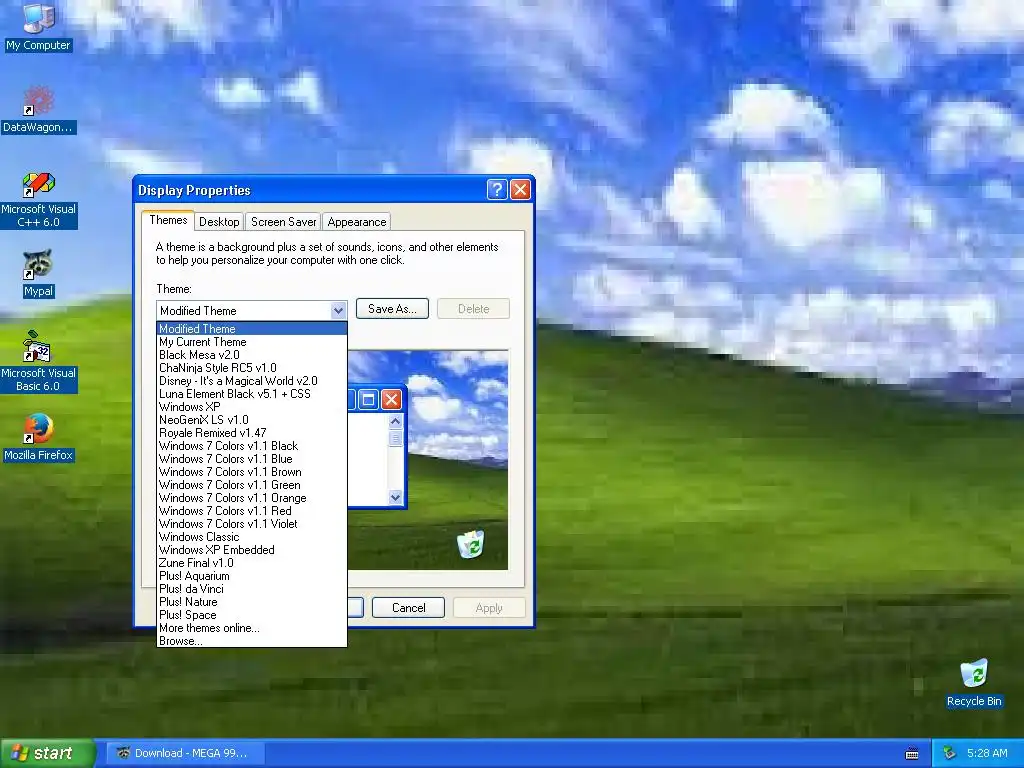Open the Start menu

[x=47, y=753]
